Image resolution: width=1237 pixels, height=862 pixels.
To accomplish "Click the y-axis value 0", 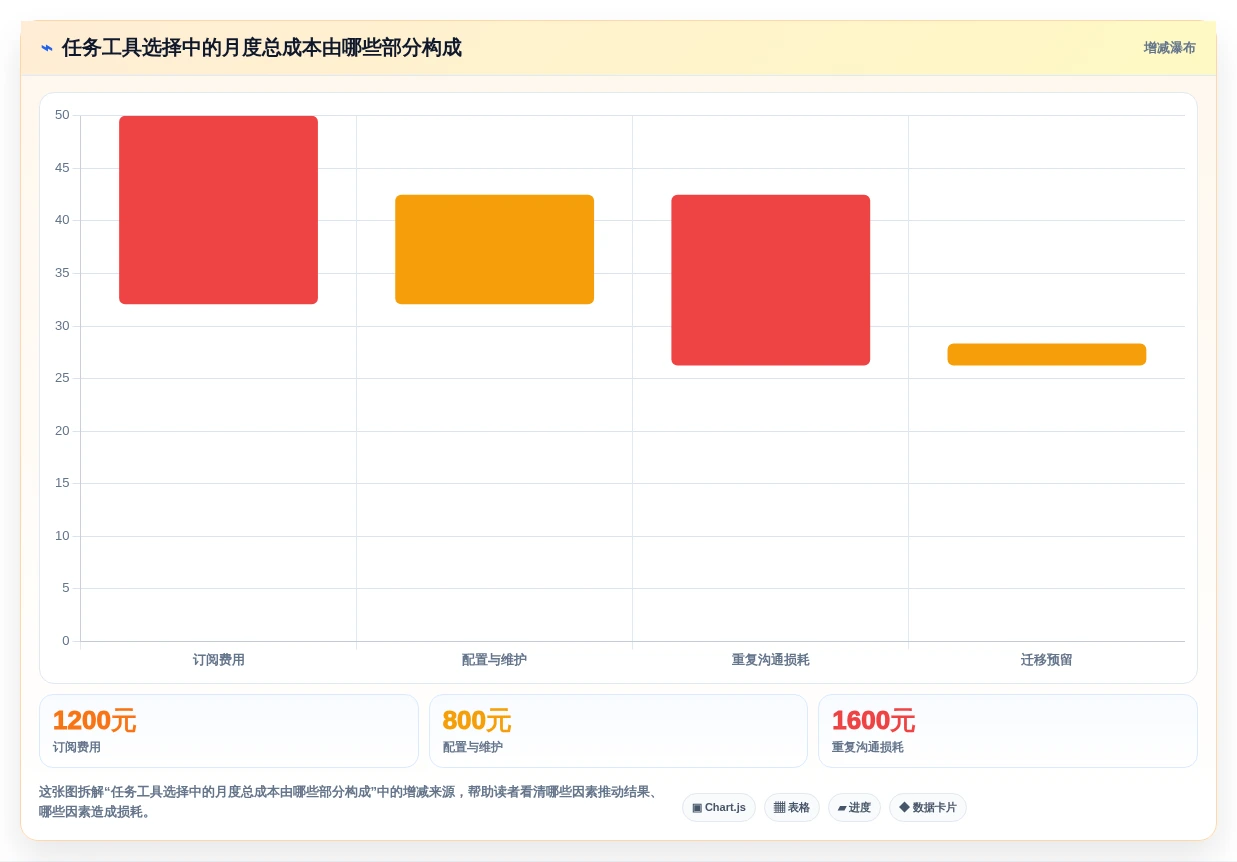I will click(x=66, y=641).
